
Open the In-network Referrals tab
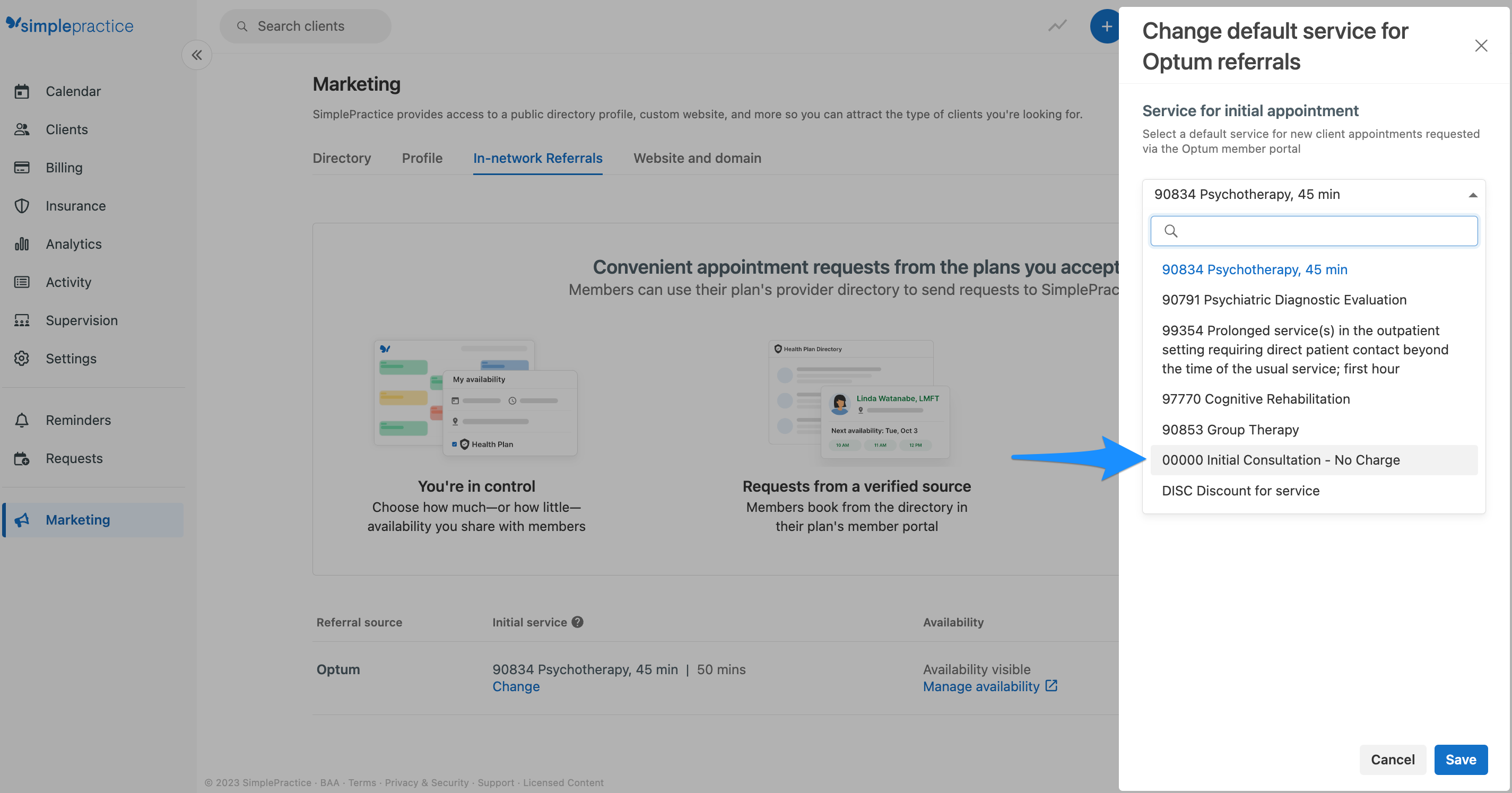[537, 158]
